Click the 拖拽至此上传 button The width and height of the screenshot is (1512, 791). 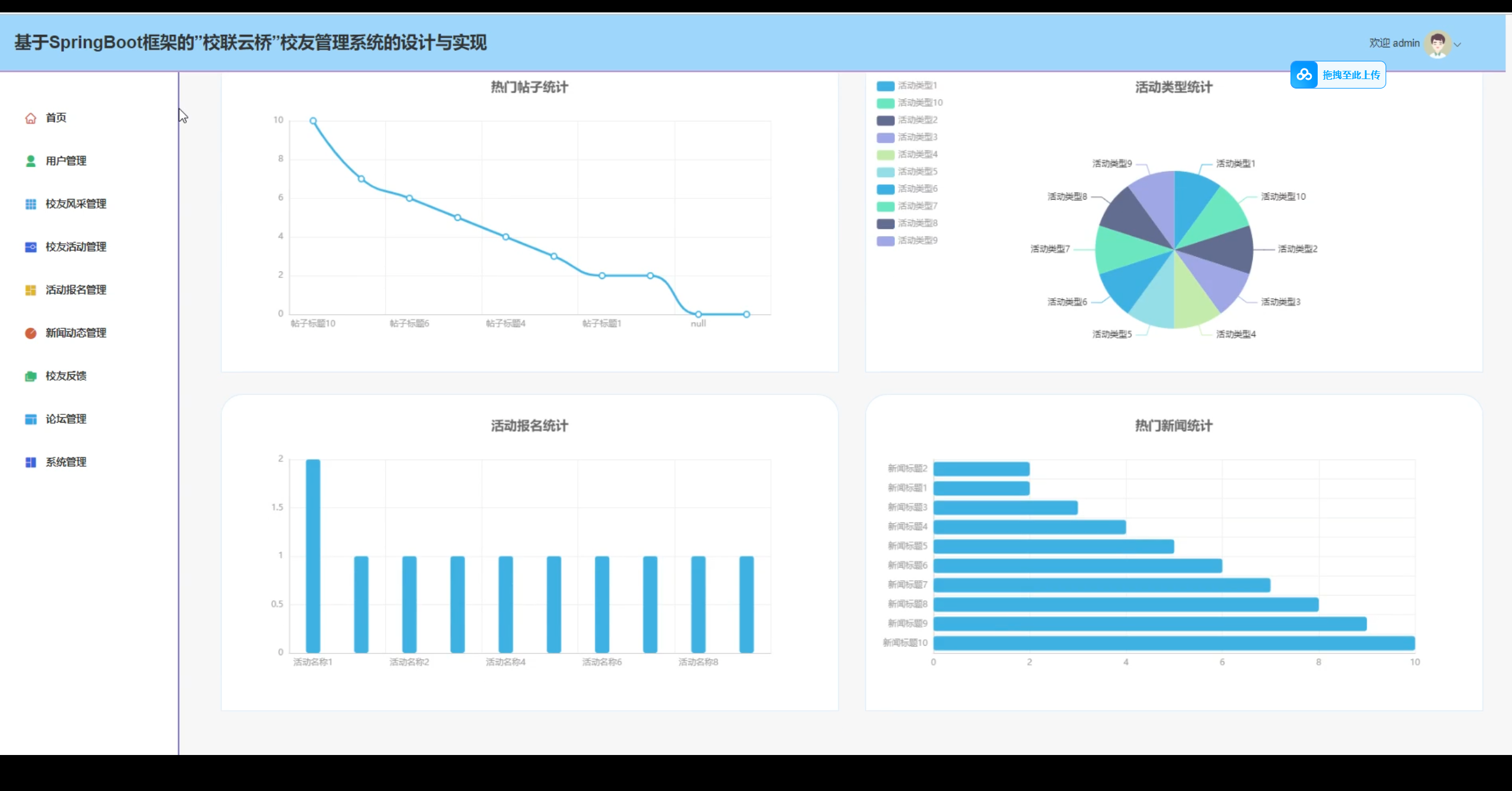coord(1351,75)
